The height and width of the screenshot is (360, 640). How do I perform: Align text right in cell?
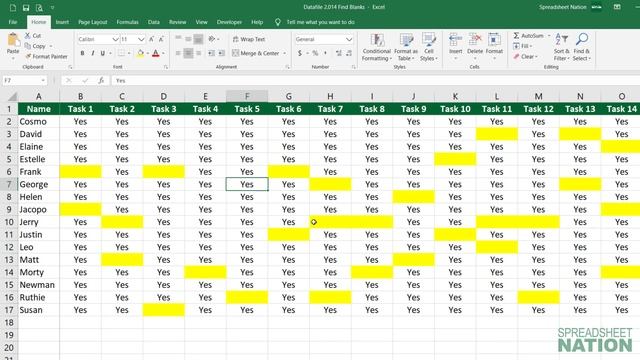click(x=198, y=53)
